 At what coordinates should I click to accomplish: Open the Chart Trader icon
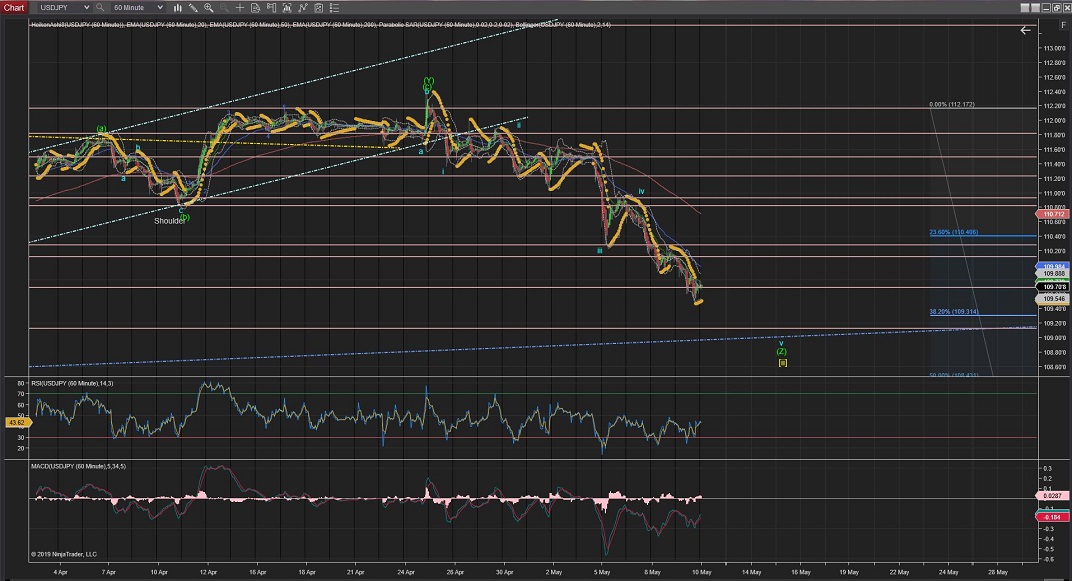coord(273,7)
